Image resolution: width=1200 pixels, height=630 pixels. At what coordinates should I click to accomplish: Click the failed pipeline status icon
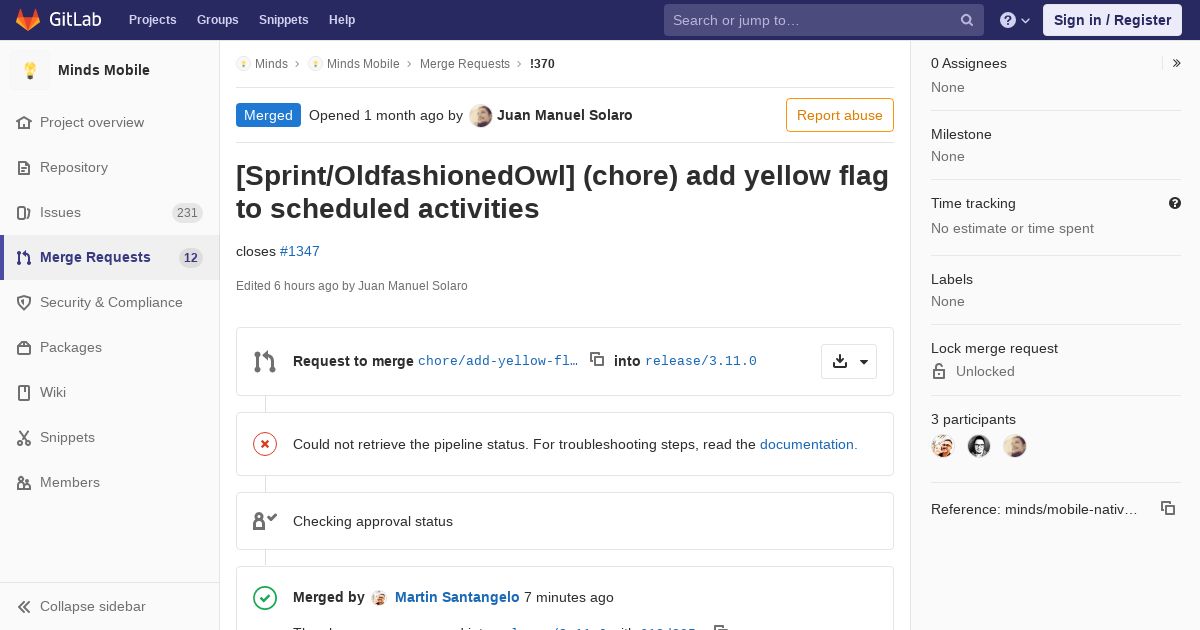tap(265, 444)
